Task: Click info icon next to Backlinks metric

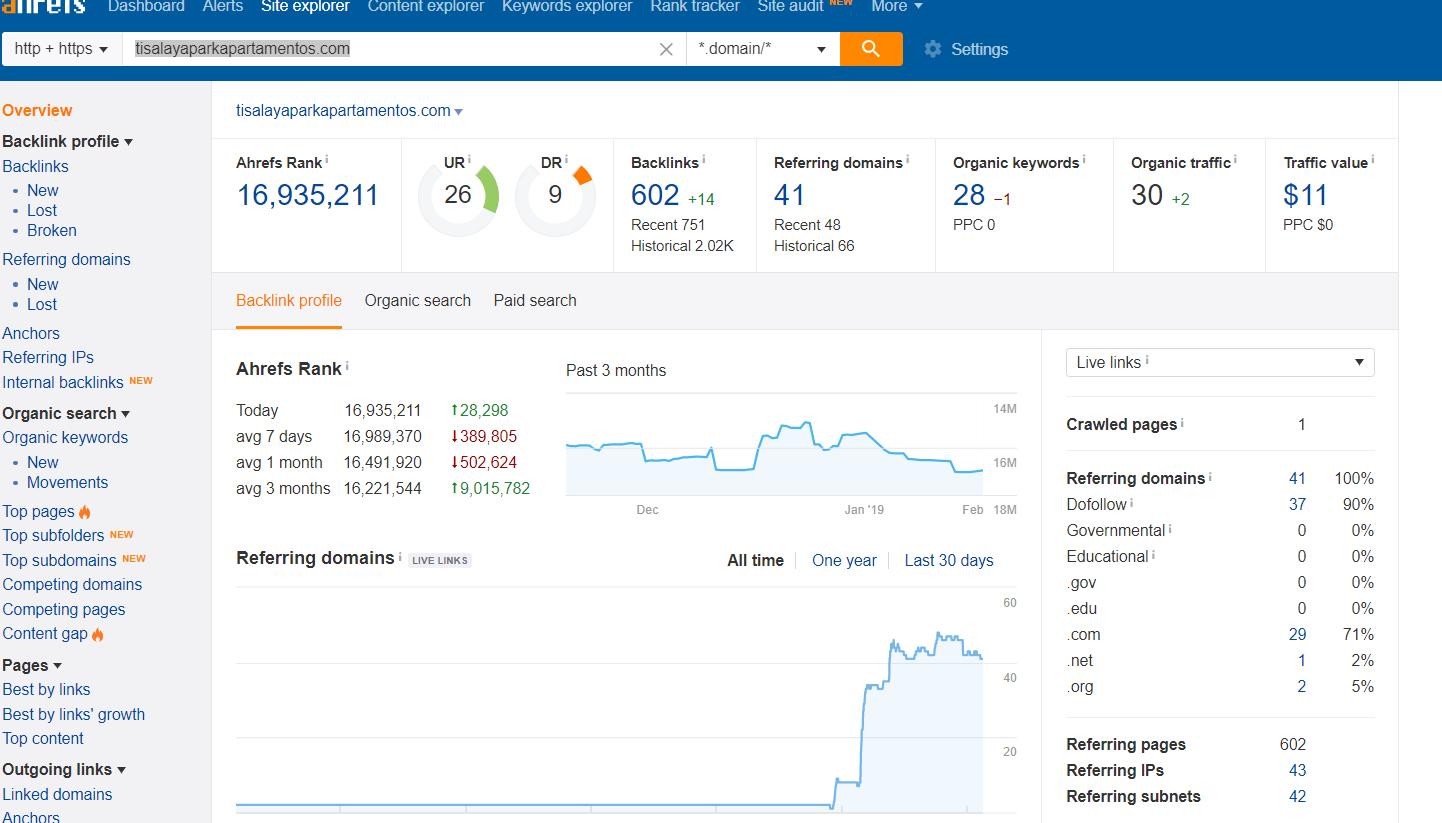Action: [x=704, y=160]
